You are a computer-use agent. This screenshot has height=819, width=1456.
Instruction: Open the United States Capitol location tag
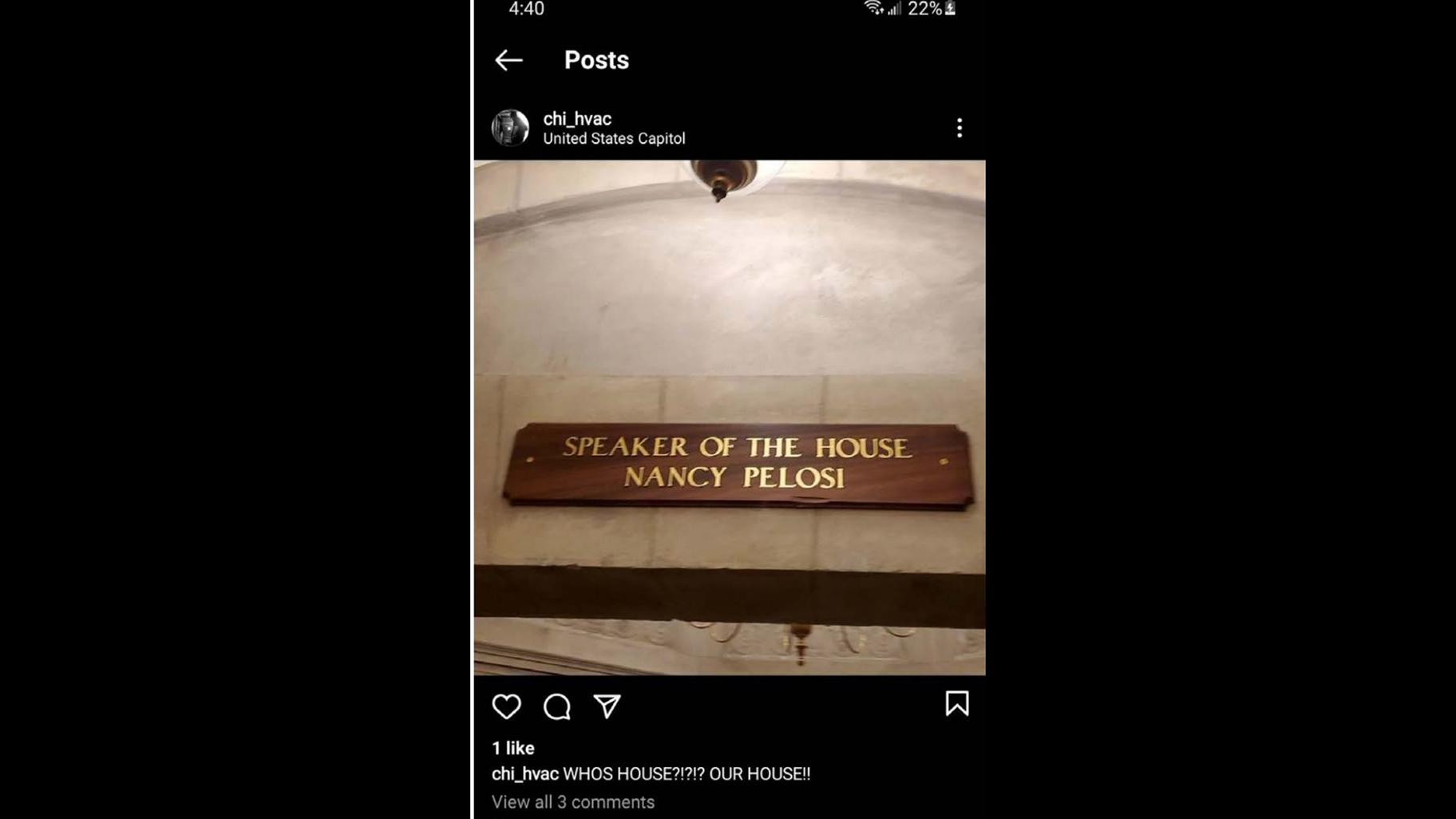614,138
